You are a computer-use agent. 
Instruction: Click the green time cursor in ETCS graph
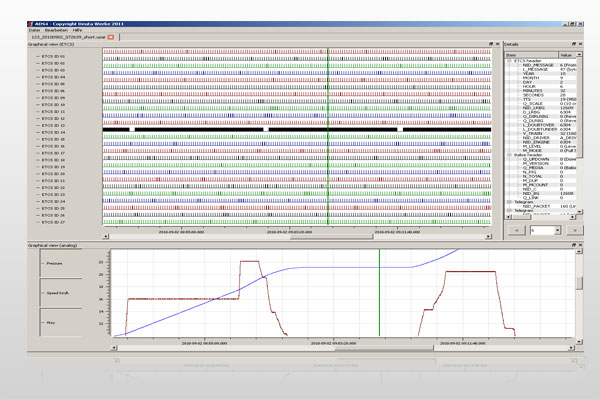tap(328, 136)
